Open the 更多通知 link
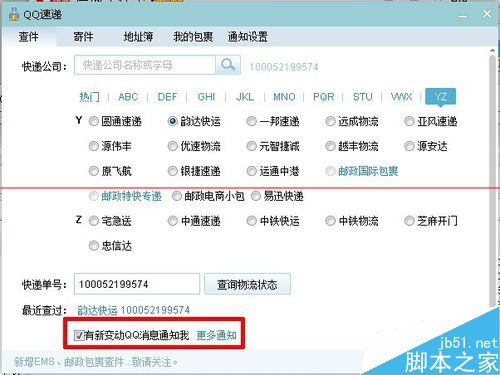 [x=216, y=335]
